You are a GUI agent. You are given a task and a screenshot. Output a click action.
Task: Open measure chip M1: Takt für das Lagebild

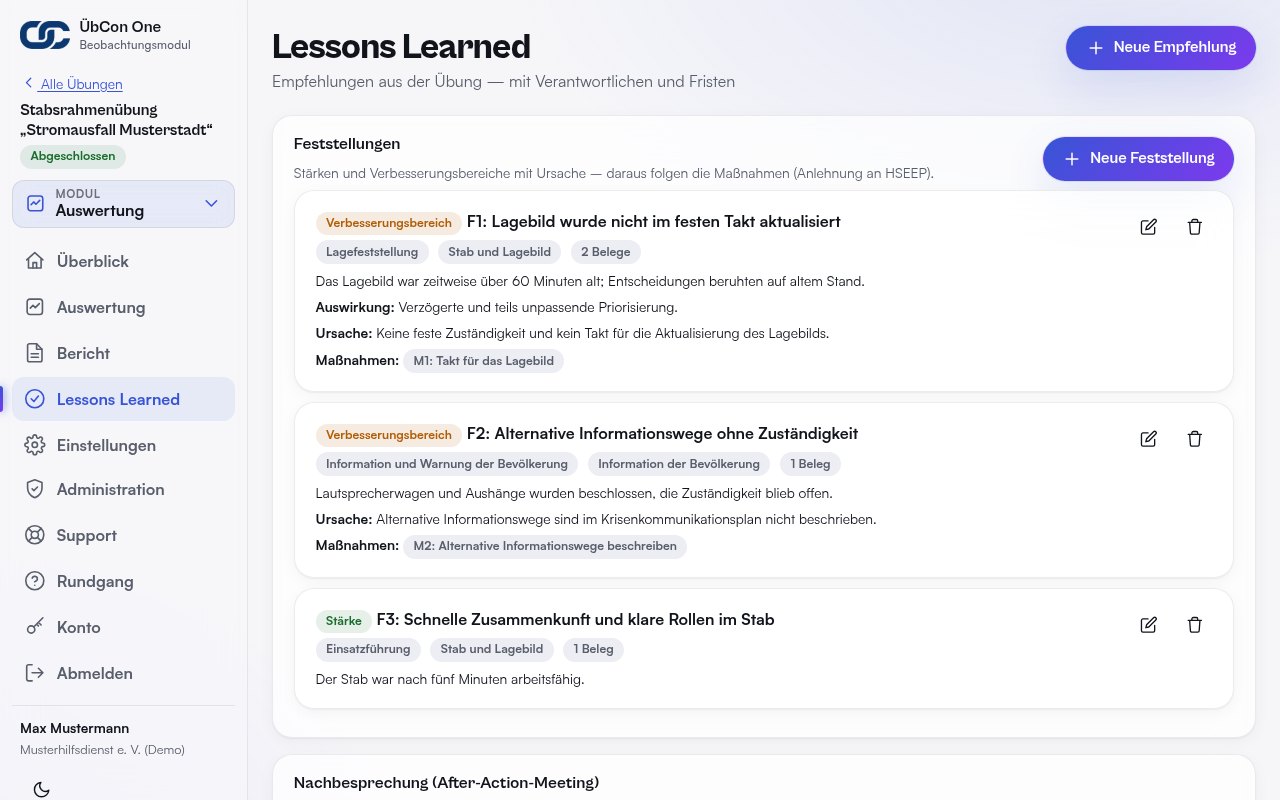coord(483,361)
